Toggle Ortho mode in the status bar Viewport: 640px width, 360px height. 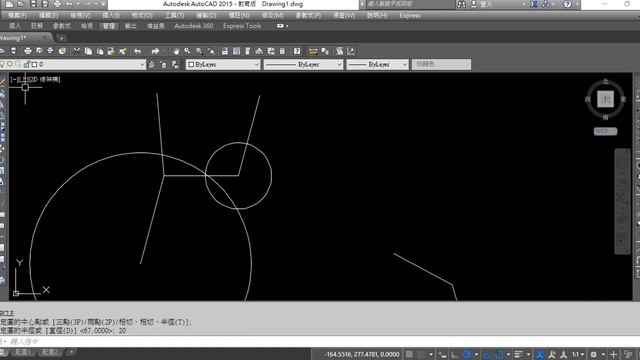pos(454,354)
